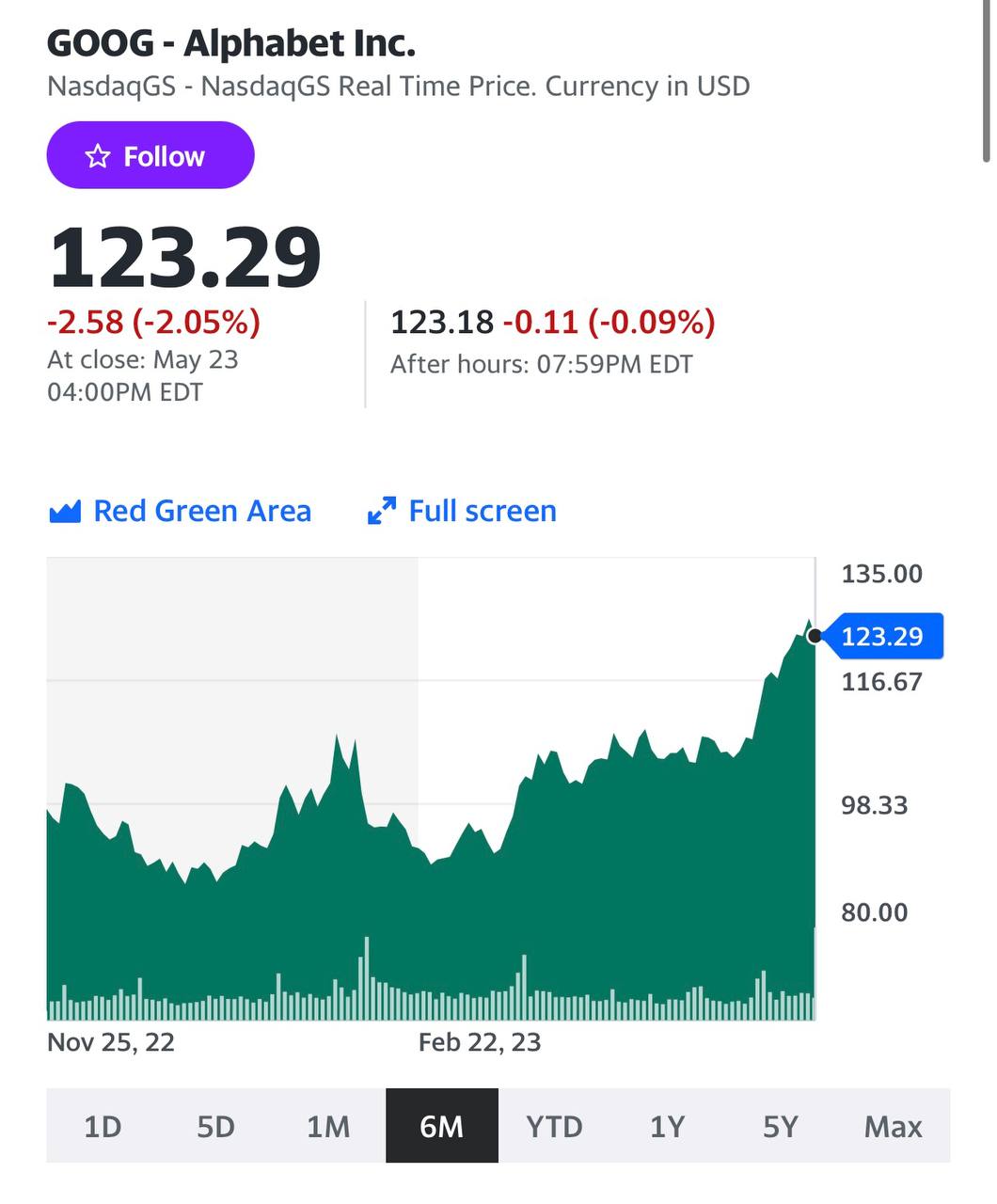The height and width of the screenshot is (1204, 997).
Task: Open the Red Green Area chart type
Action: pyautogui.click(x=180, y=511)
